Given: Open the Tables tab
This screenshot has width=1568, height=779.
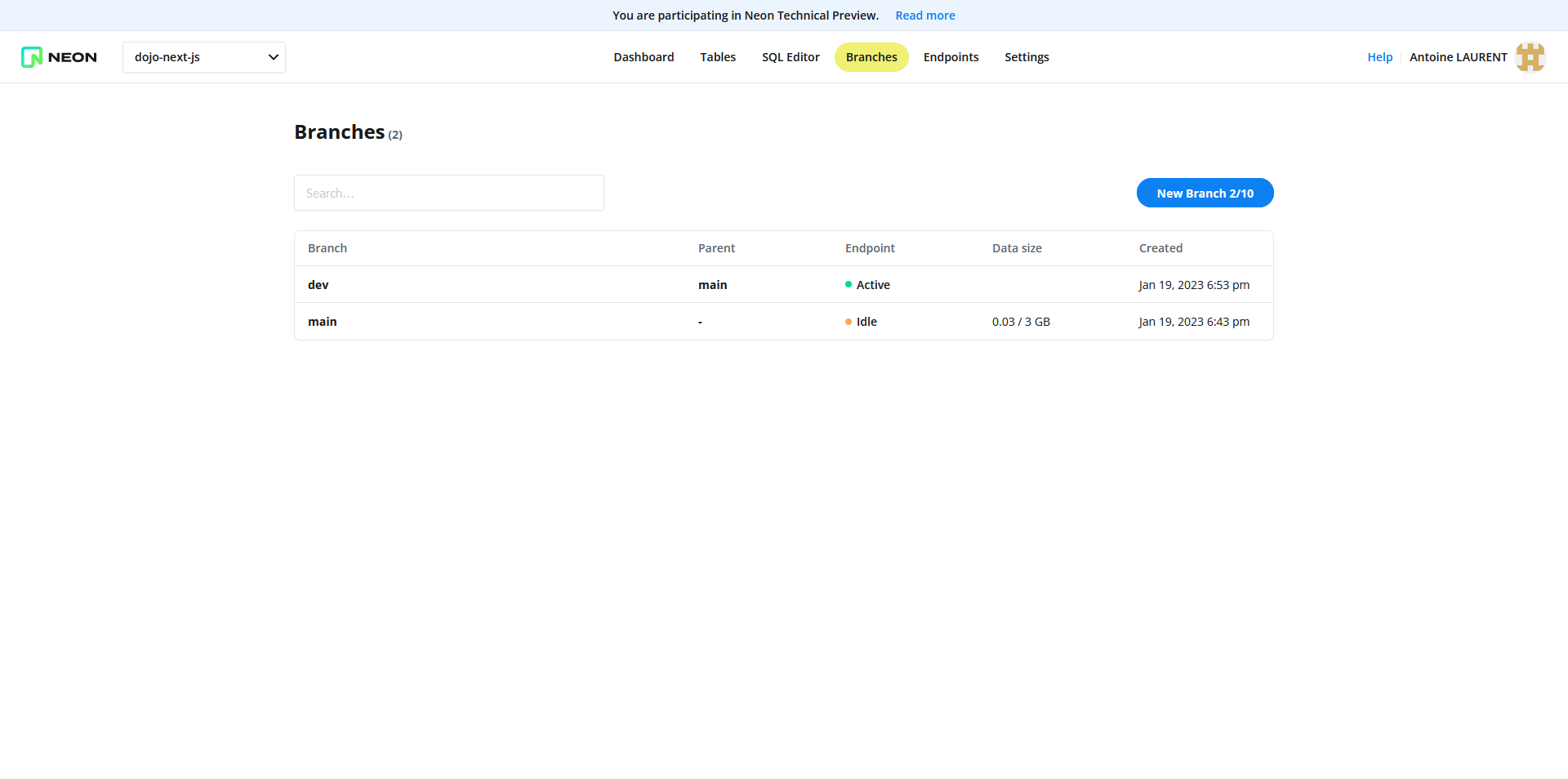Looking at the screenshot, I should click(718, 57).
